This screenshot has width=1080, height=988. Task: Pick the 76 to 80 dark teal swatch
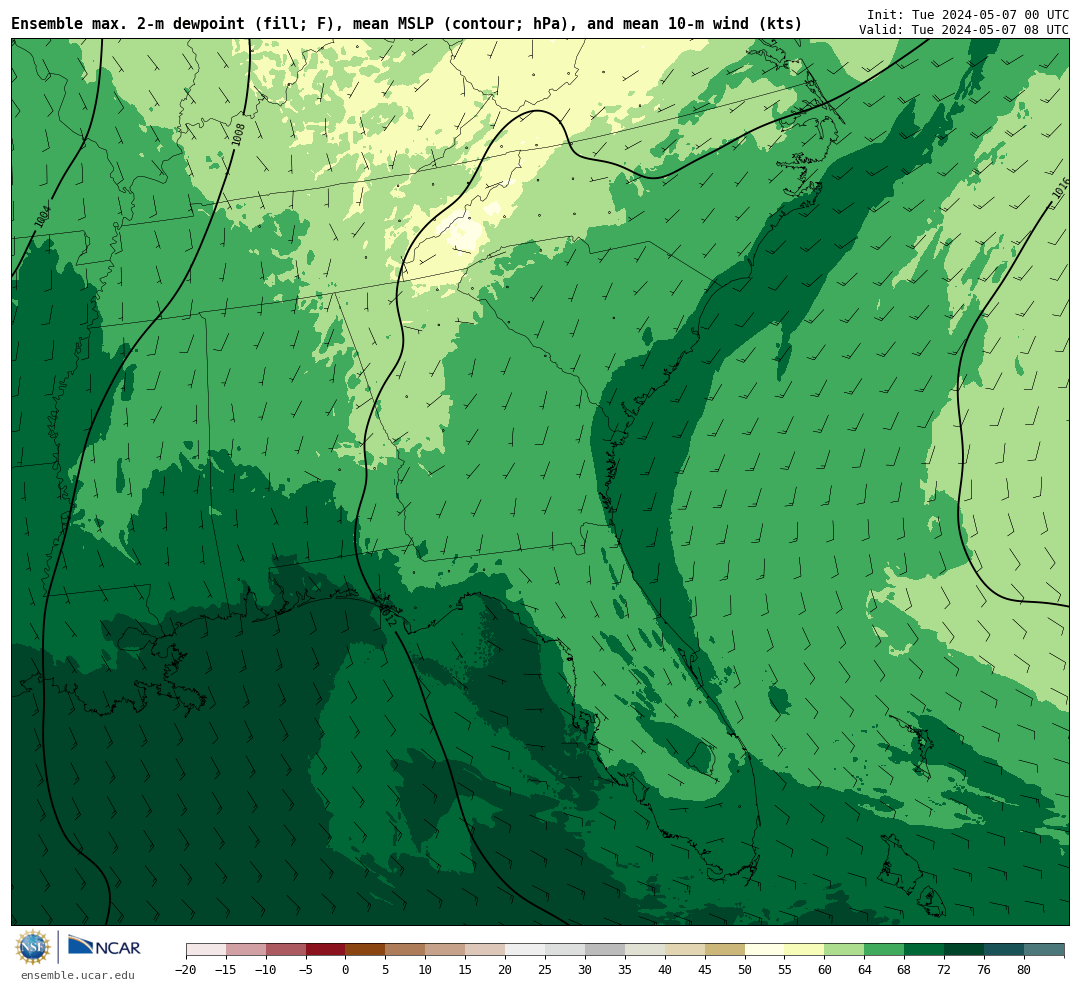[x=1004, y=950]
